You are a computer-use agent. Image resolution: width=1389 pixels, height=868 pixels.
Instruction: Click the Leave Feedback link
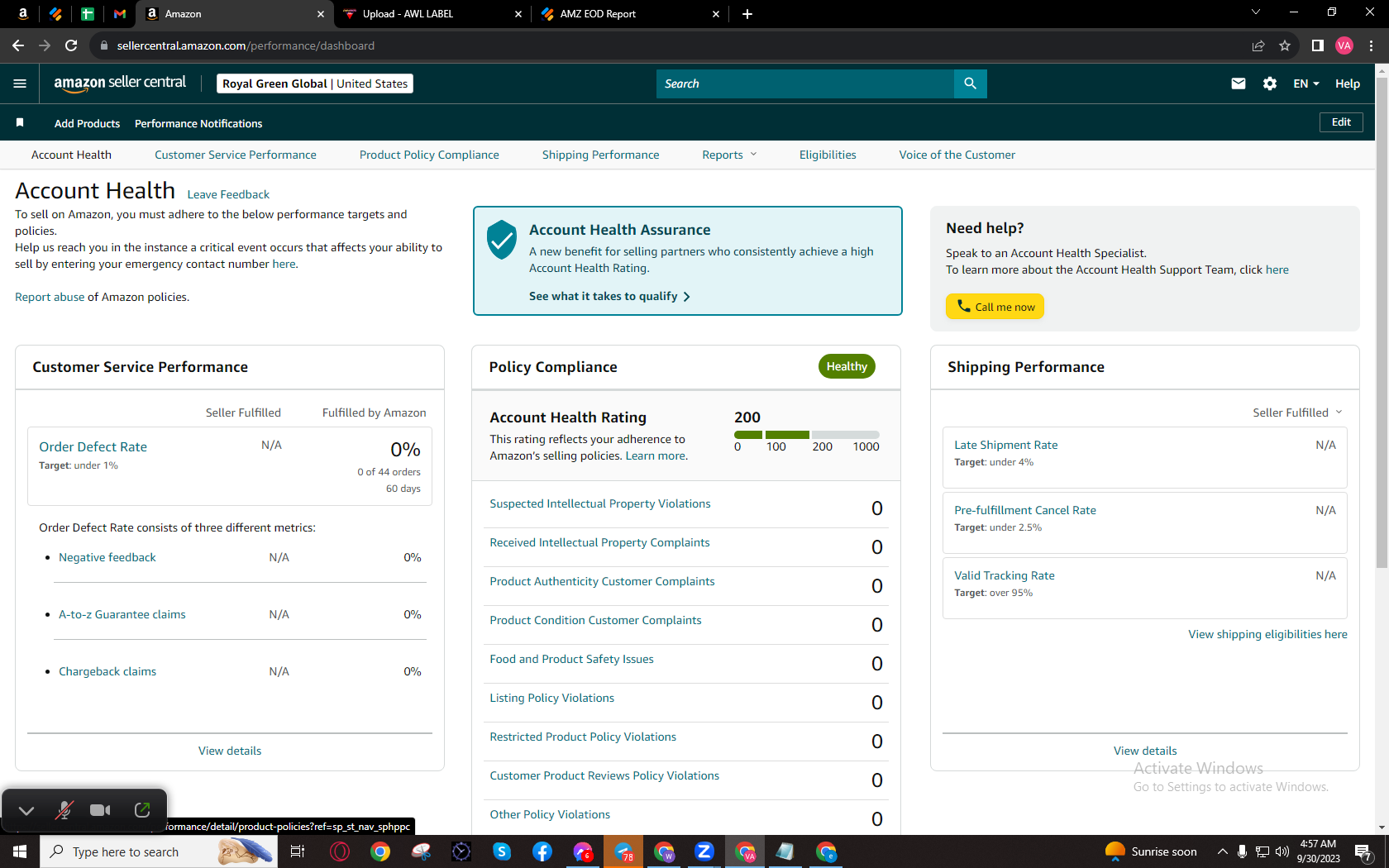coord(228,194)
